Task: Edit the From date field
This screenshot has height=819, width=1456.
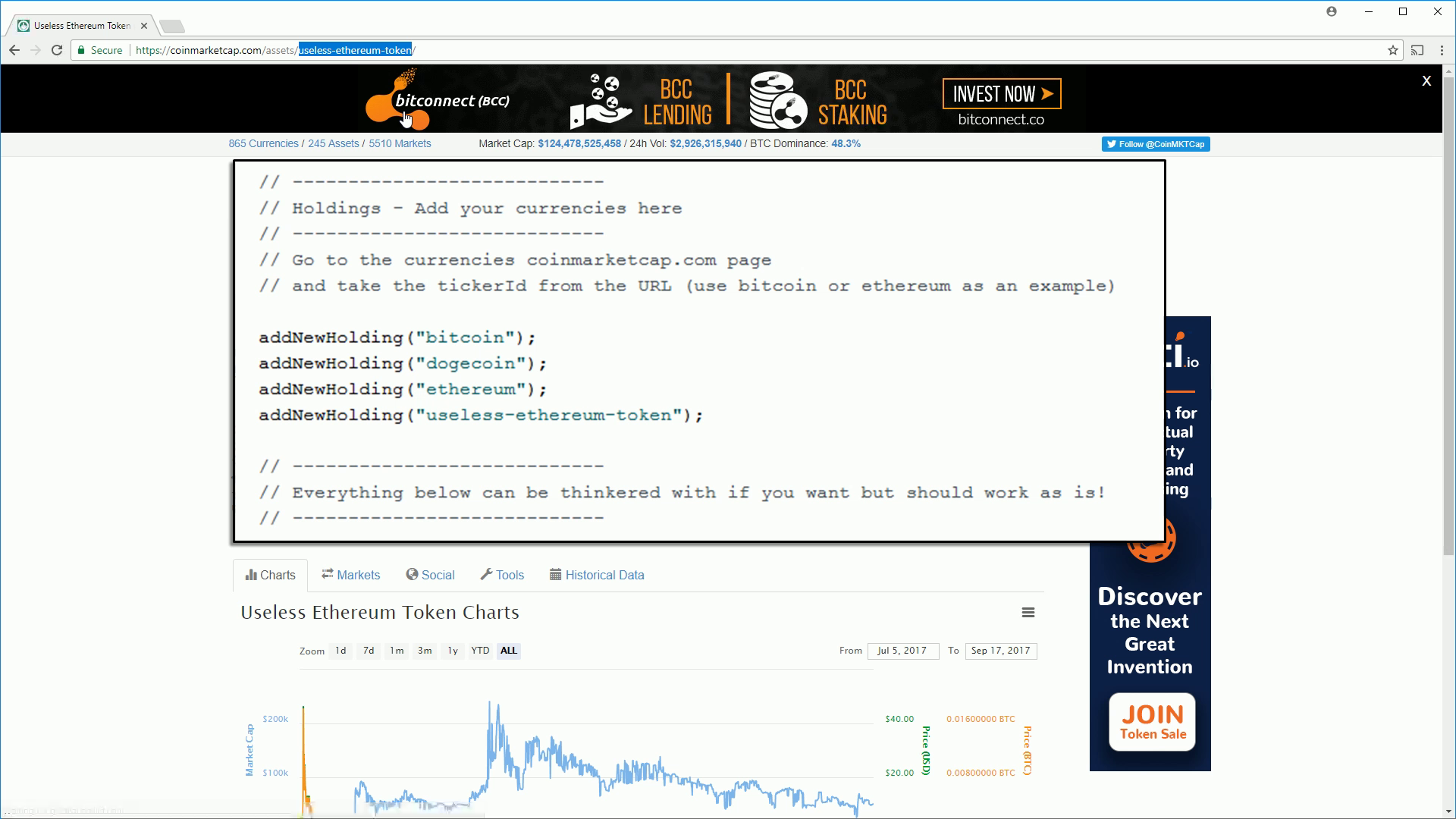Action: pyautogui.click(x=902, y=651)
